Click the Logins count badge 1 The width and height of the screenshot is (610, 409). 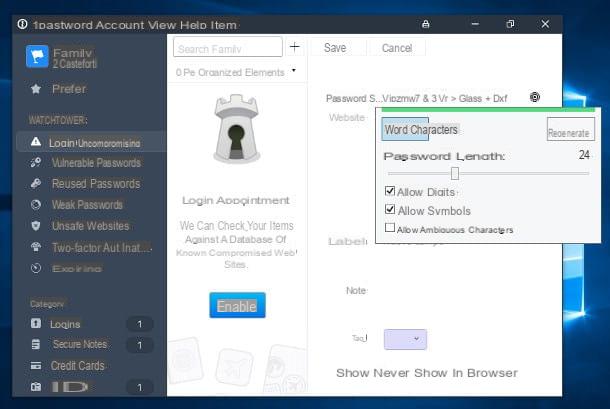point(140,324)
